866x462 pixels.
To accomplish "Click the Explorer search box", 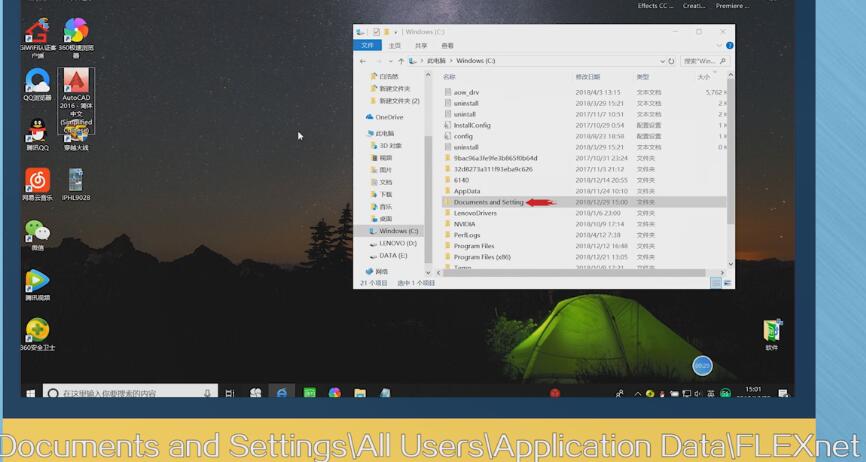I will (705, 61).
